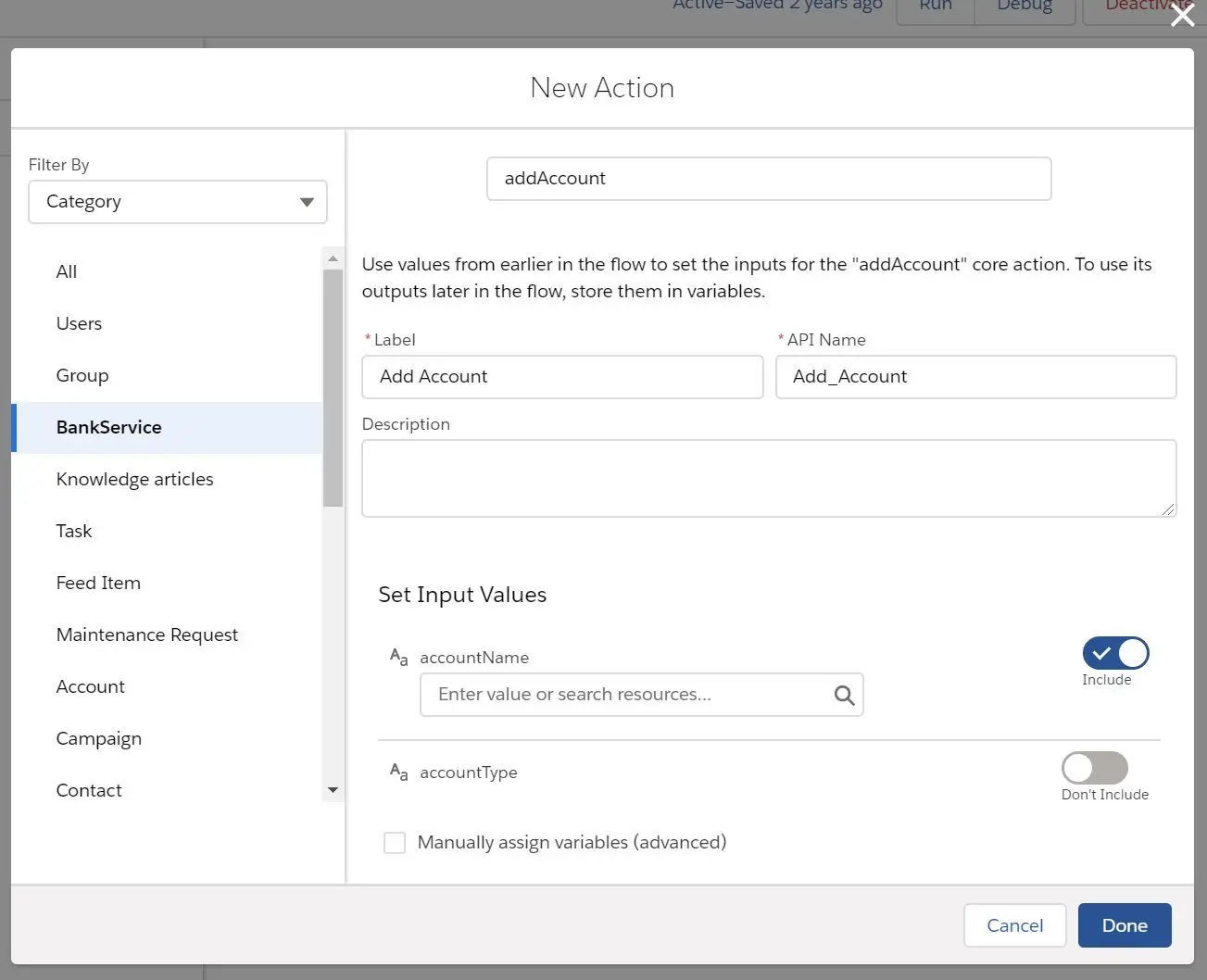This screenshot has width=1207, height=980.
Task: Click the Debug button behind the dialog
Action: click(1025, 9)
